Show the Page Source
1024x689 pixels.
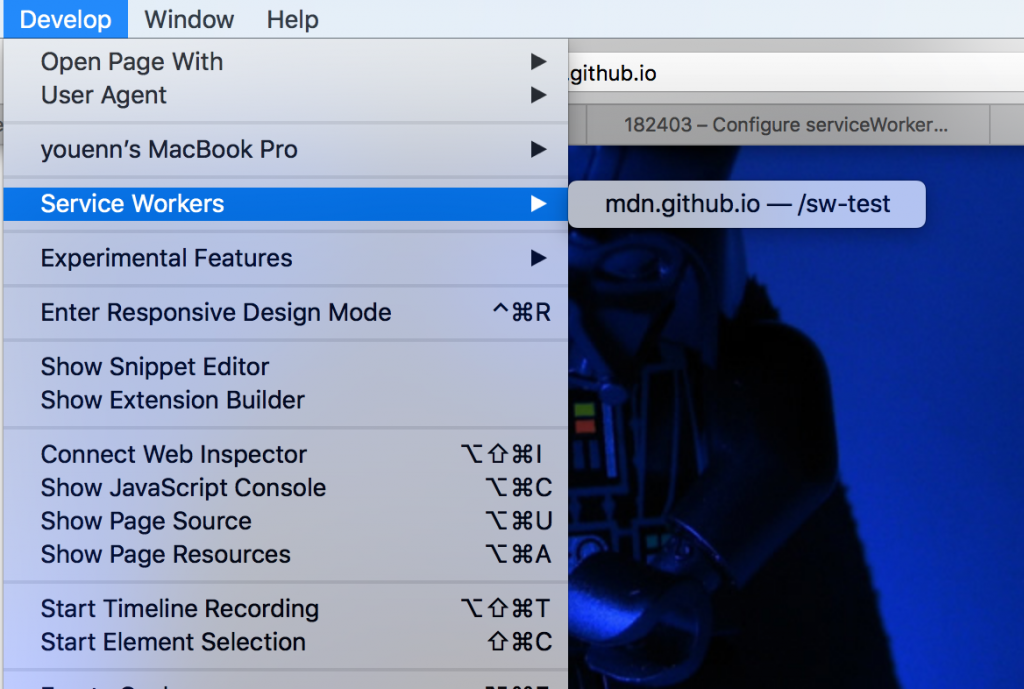pyautogui.click(x=146, y=521)
